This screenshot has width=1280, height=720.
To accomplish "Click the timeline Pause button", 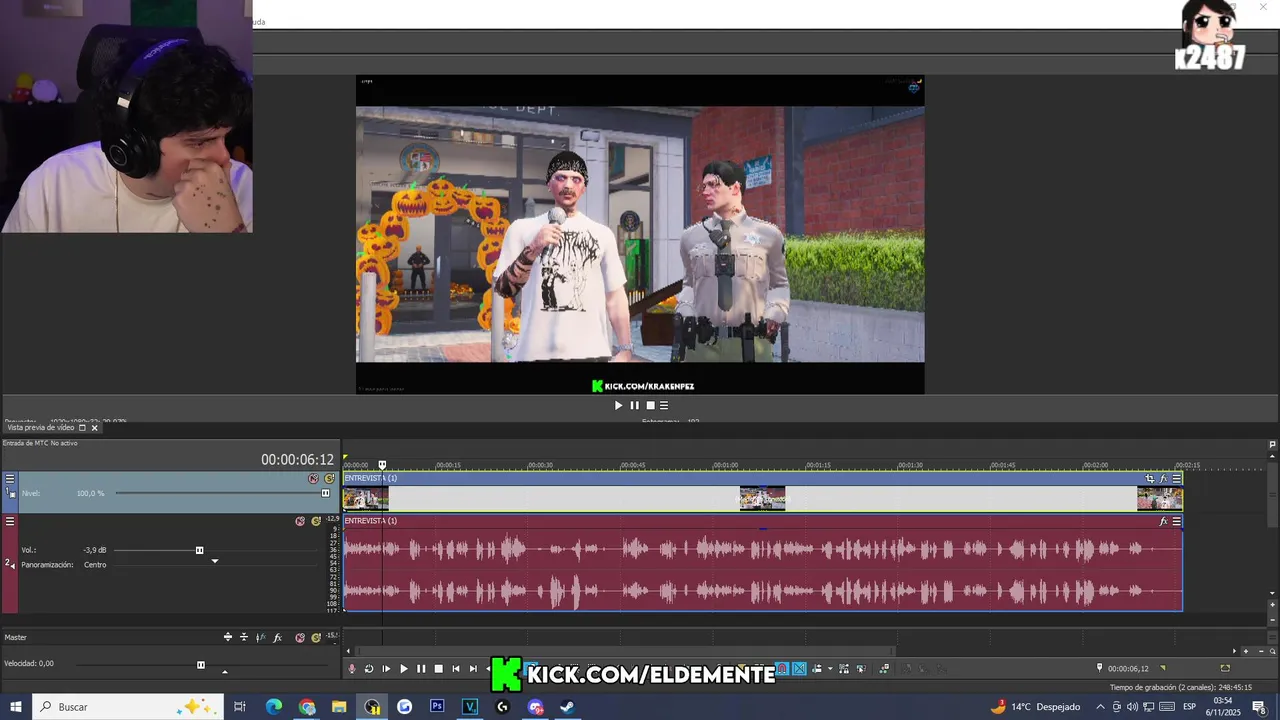I will coord(421,669).
